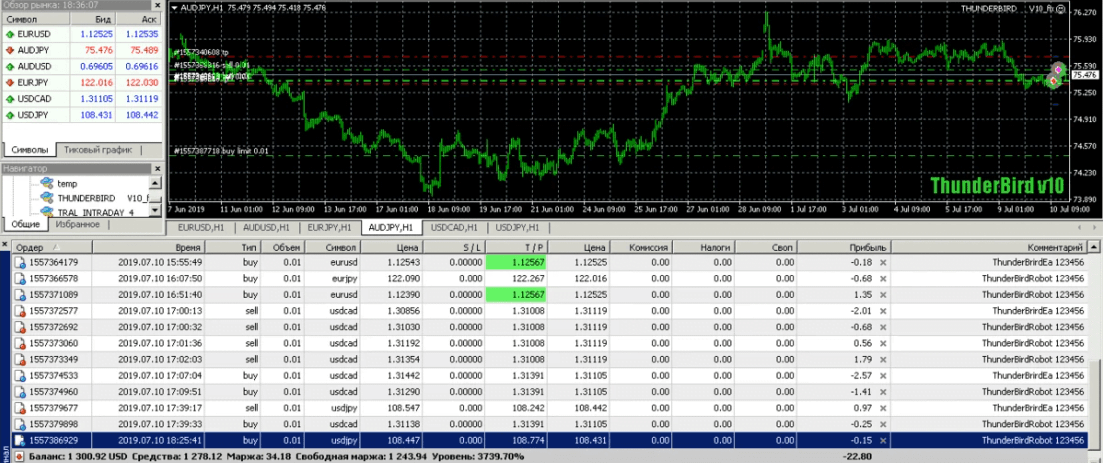
Task: Open the Избранное tab in Navigator
Action: 76,225
